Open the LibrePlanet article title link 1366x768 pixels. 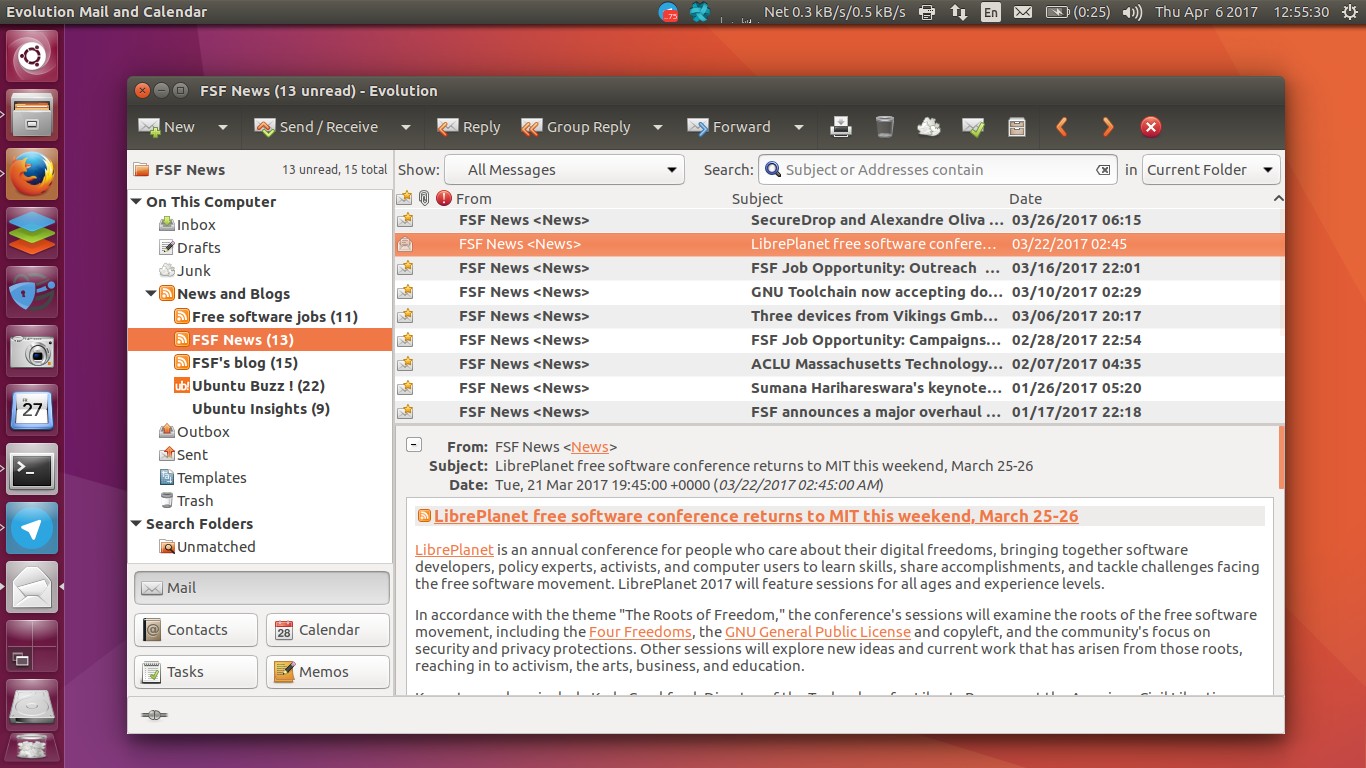pos(756,516)
